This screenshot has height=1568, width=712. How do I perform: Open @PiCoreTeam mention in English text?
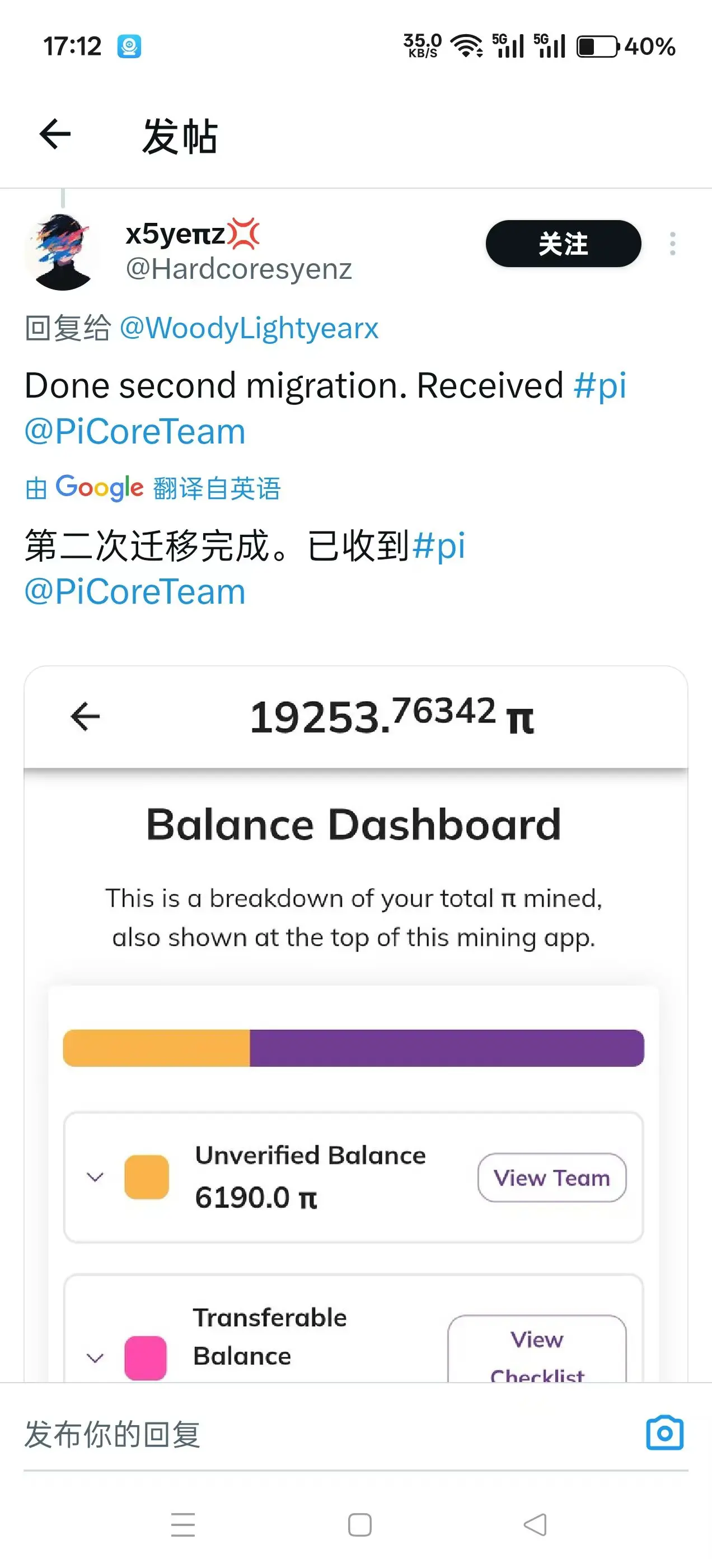click(x=135, y=432)
